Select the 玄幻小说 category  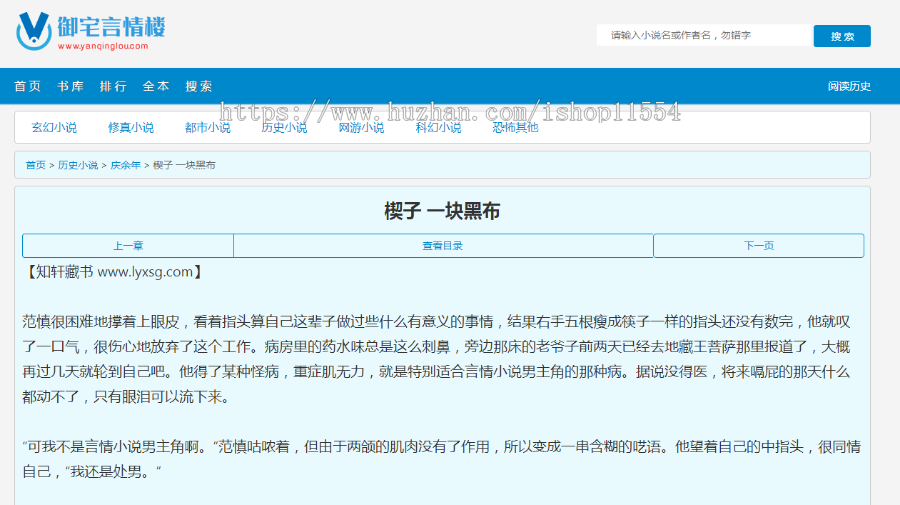click(x=54, y=128)
